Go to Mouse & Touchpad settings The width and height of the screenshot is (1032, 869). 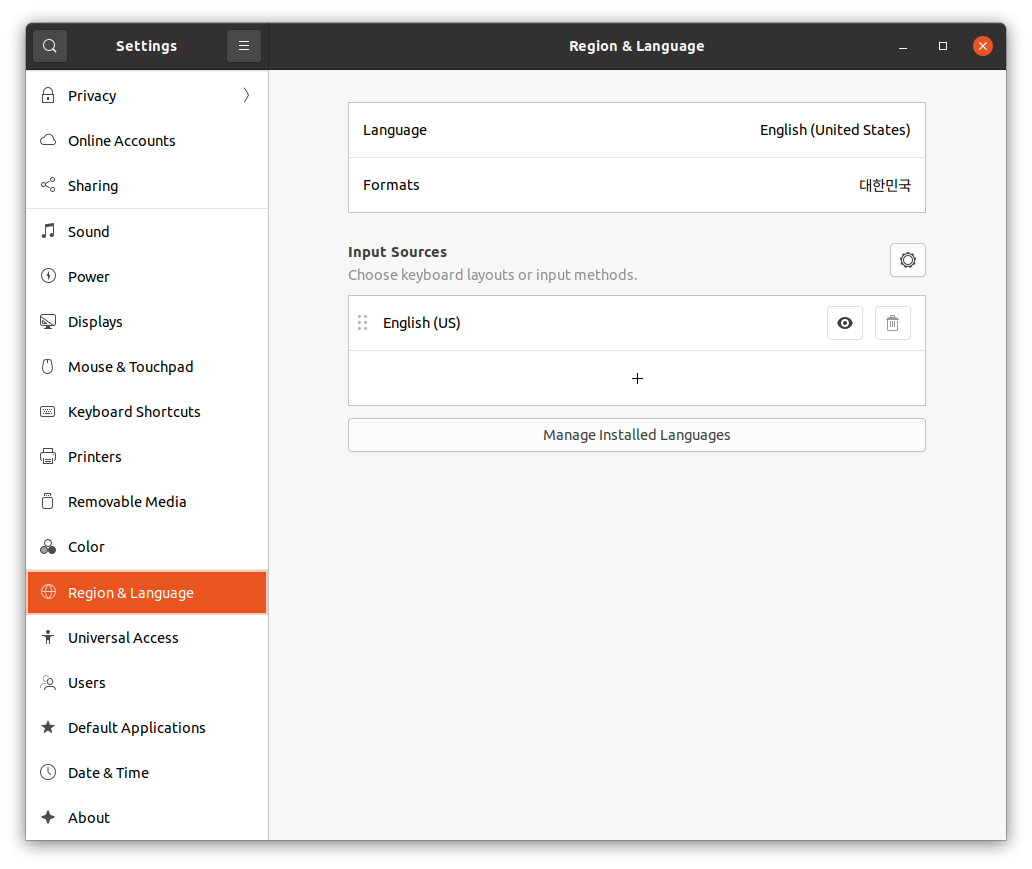coord(130,367)
